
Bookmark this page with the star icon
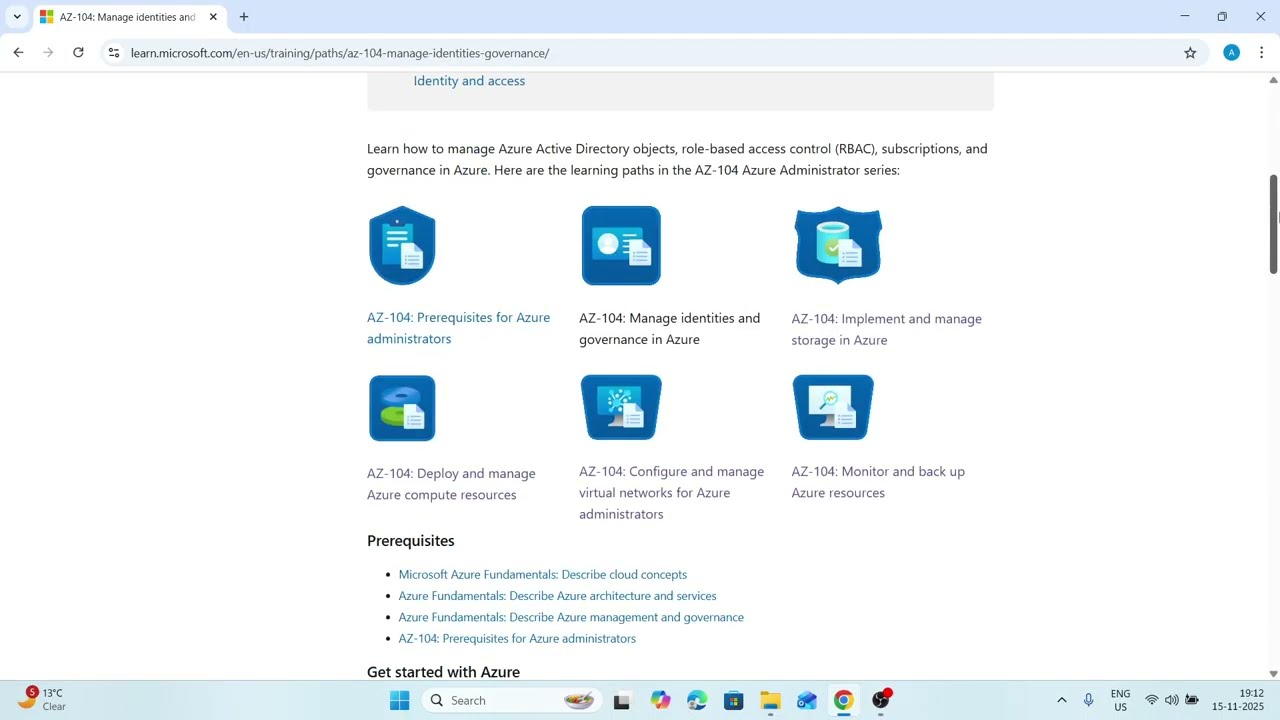1190,53
